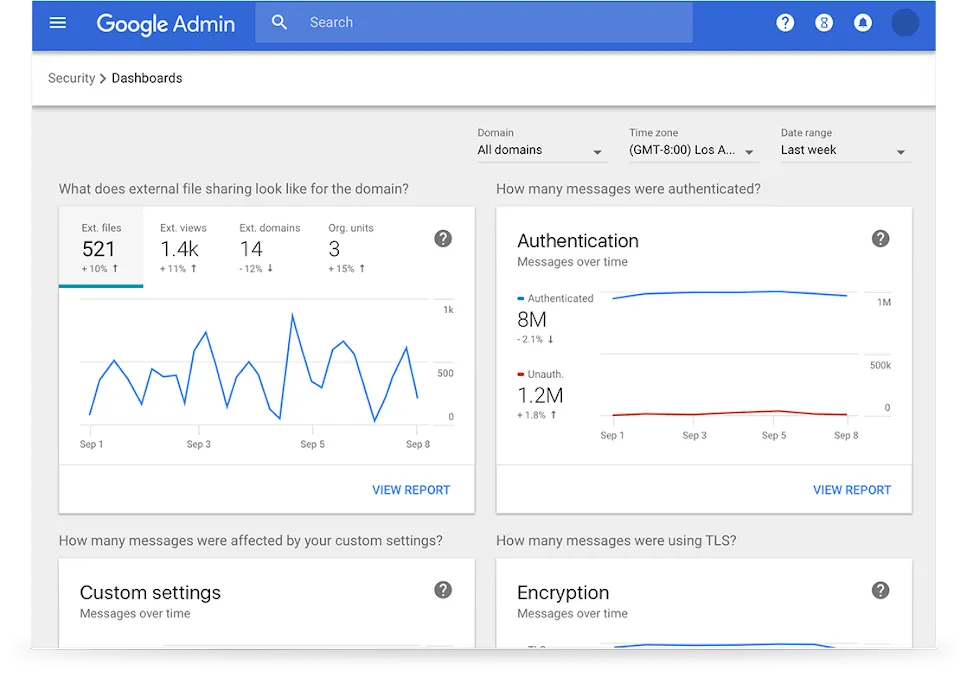Click the Custom settings card title

click(x=150, y=592)
